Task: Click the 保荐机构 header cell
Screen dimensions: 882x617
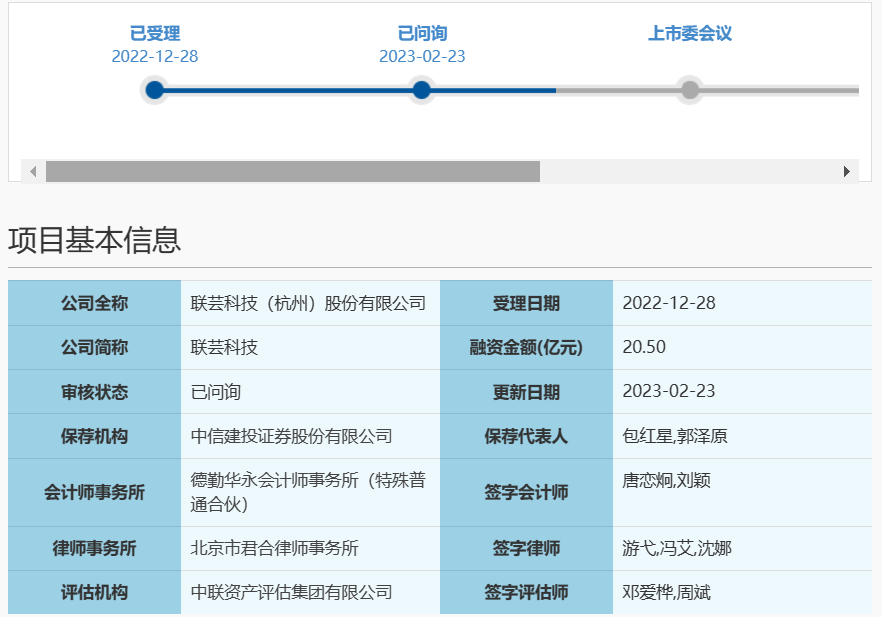Action: (94, 436)
